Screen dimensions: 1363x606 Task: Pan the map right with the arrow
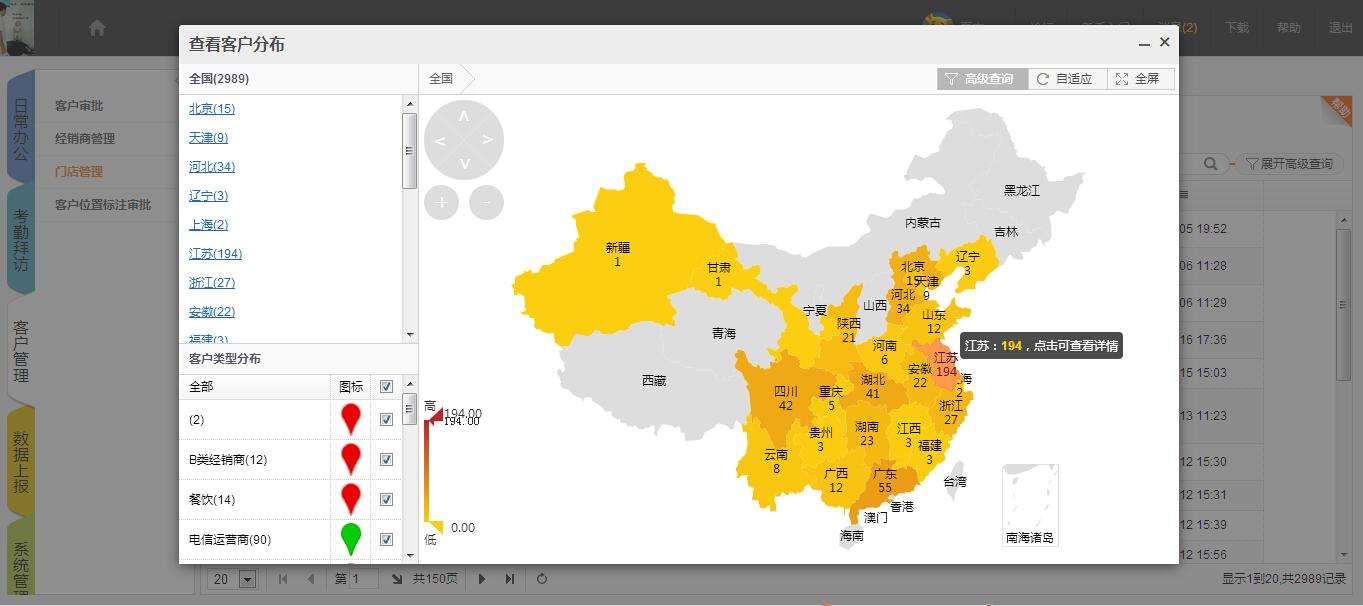click(488, 140)
